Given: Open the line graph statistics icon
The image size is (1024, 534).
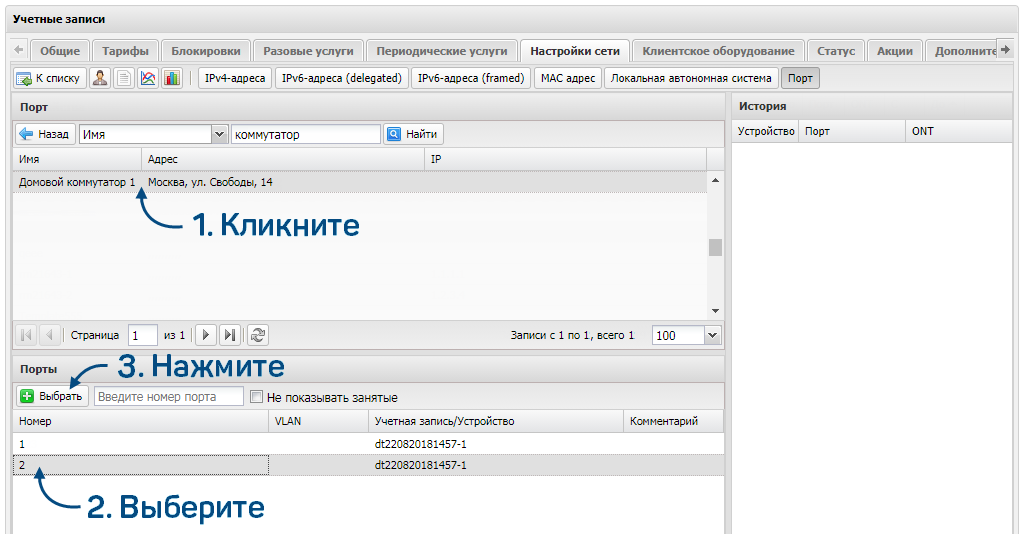Looking at the screenshot, I should pyautogui.click(x=148, y=78).
